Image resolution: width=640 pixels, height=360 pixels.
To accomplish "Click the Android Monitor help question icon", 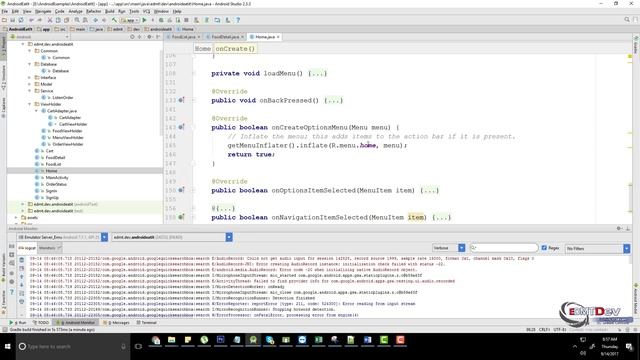I will 11,292.
